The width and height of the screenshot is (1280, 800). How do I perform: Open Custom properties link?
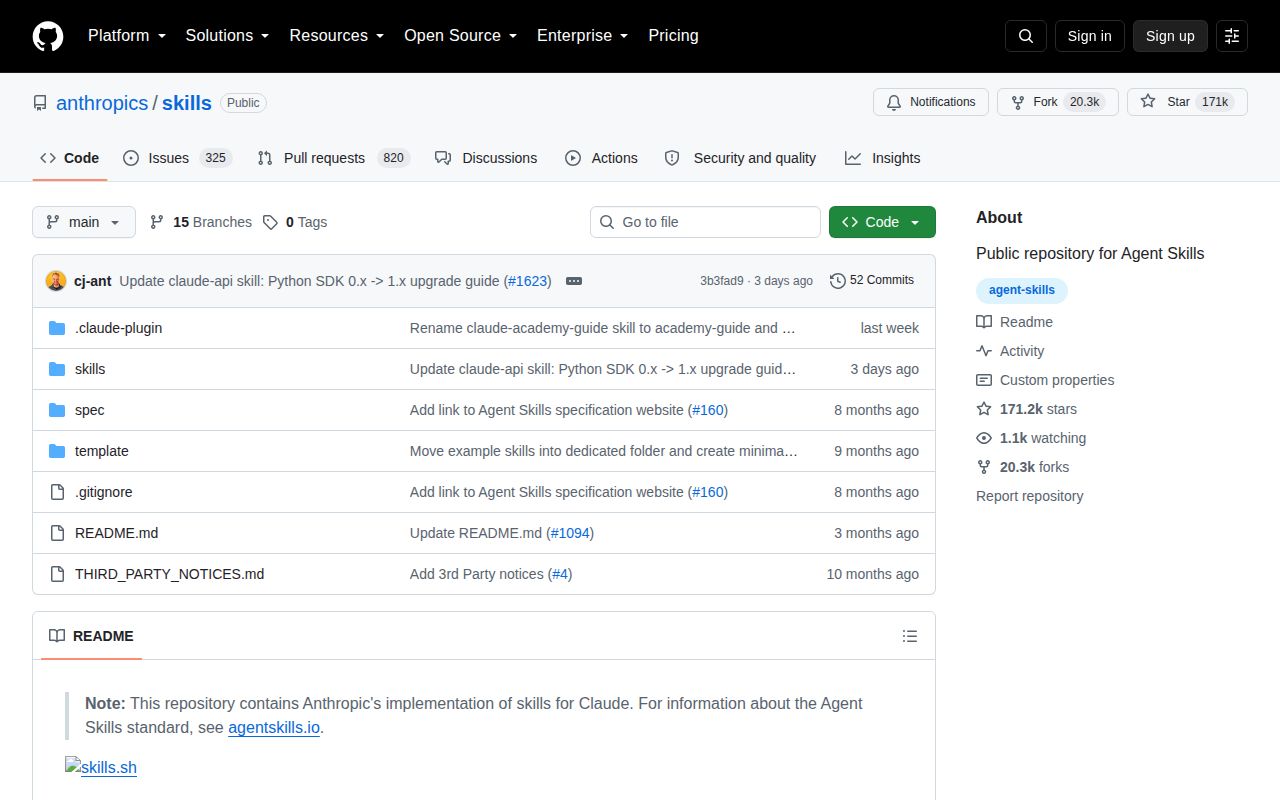pos(1045,380)
